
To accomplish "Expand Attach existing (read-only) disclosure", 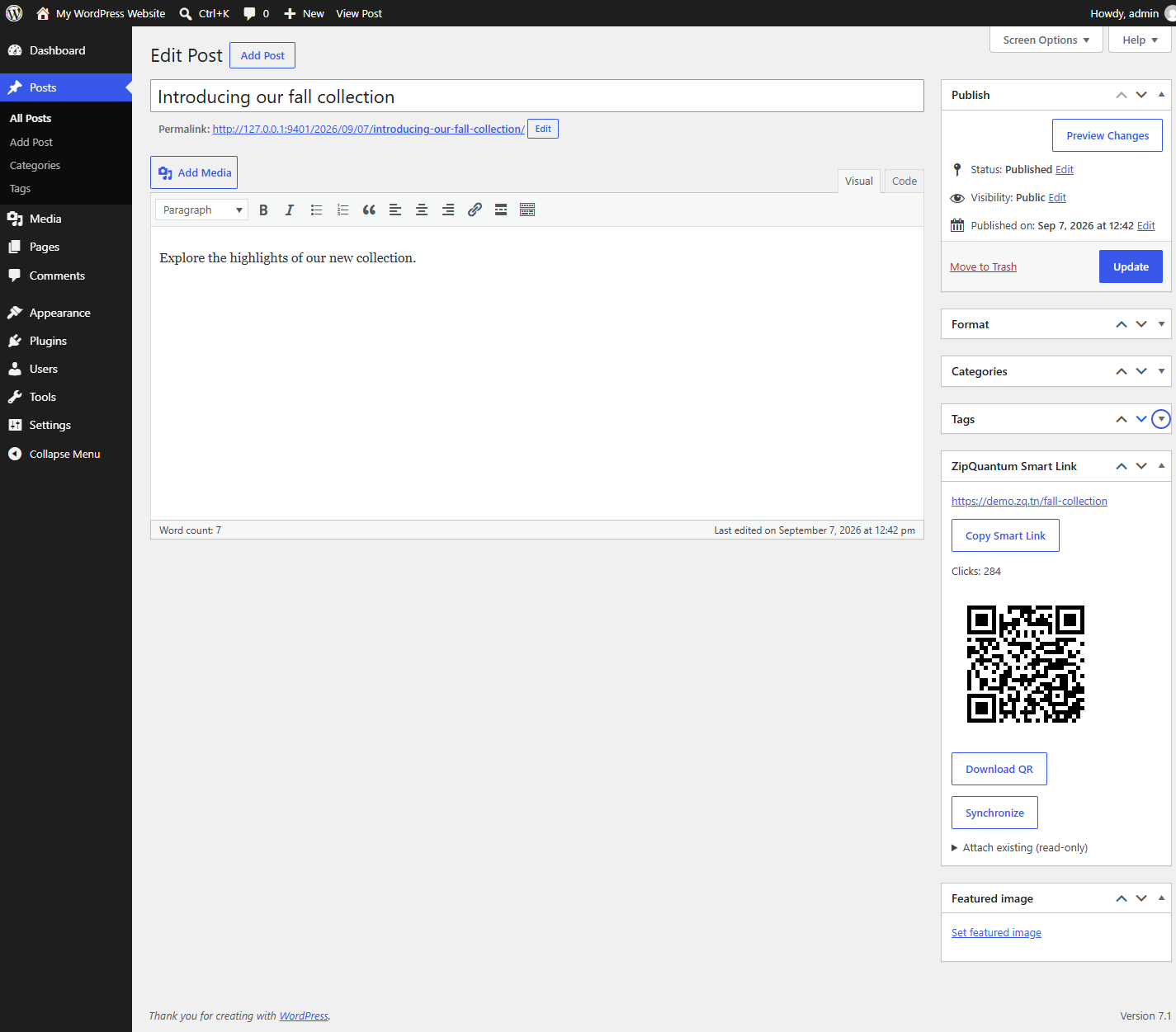I will pyautogui.click(x=1019, y=848).
